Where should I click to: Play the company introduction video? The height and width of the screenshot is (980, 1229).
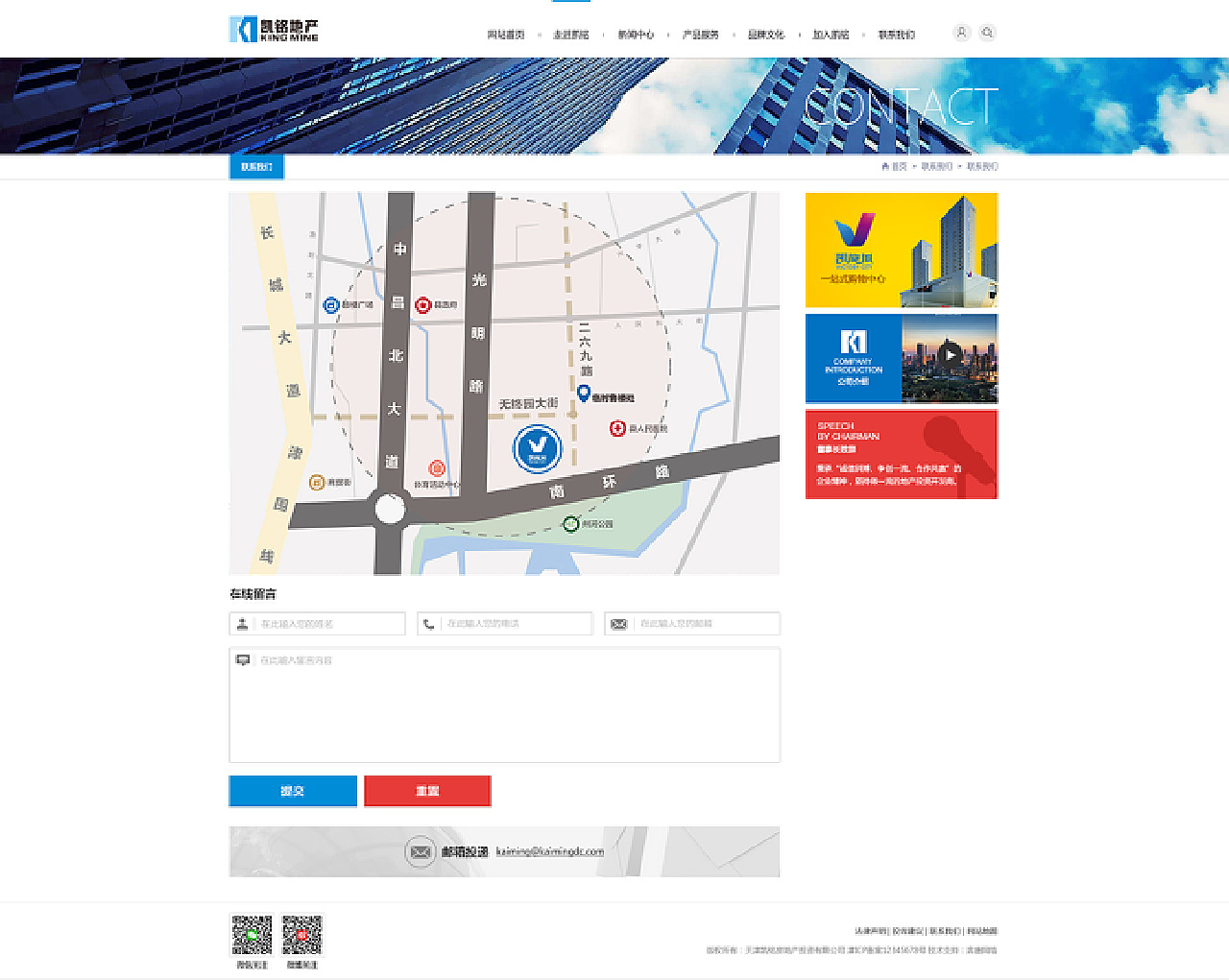click(x=950, y=355)
